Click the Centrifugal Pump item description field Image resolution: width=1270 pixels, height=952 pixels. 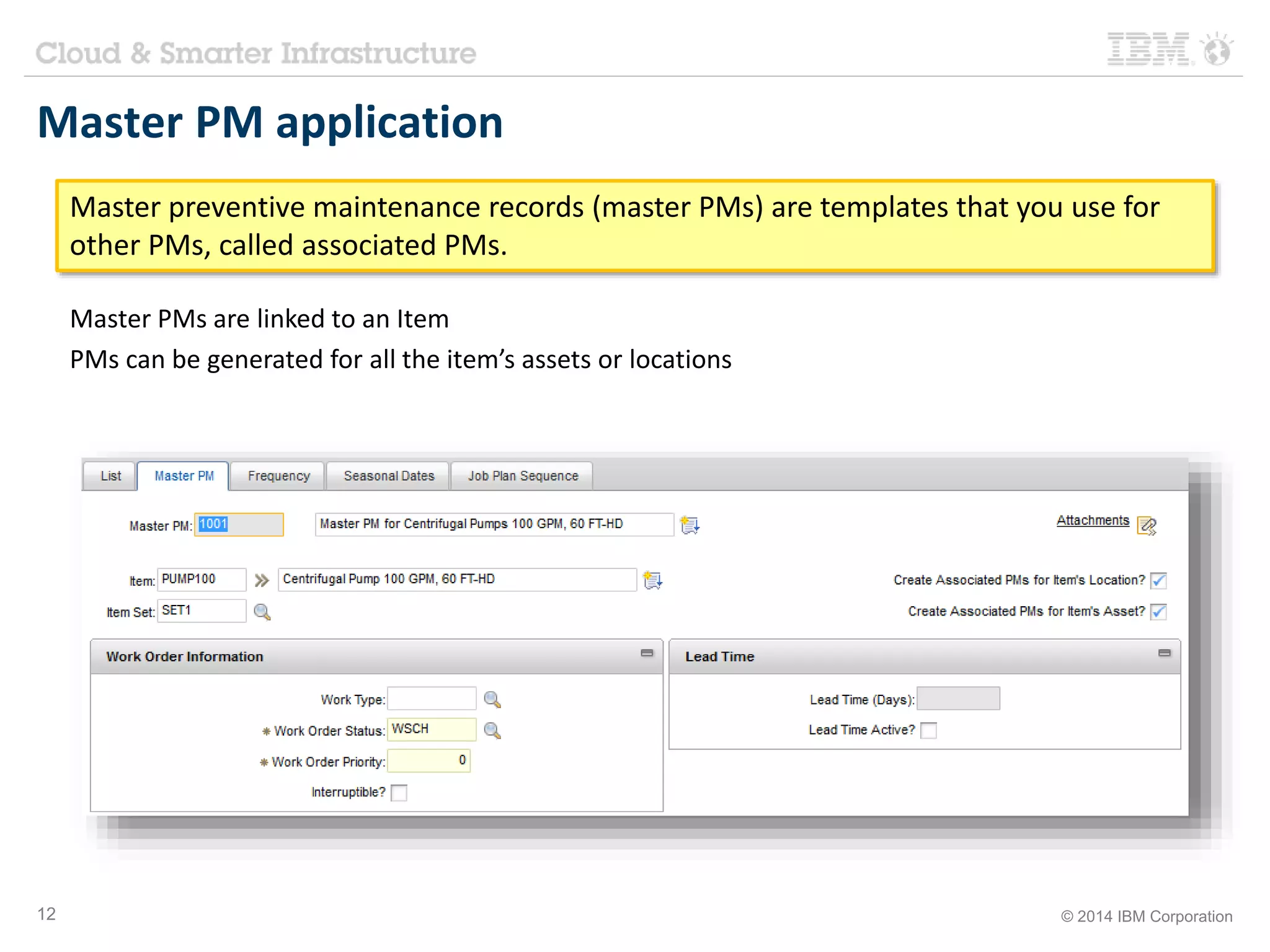[457, 580]
